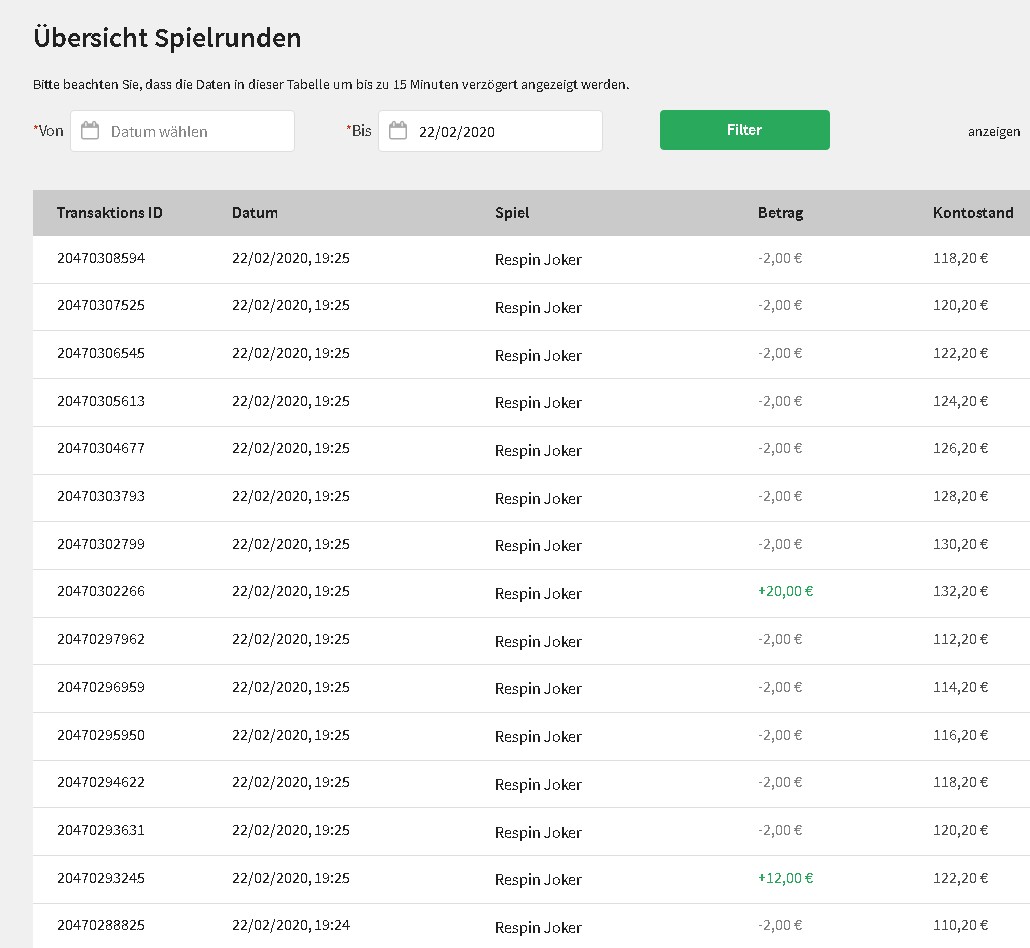Viewport: 1030px width, 948px height.
Task: Click the Von 'Datum wählen' date input
Action: (x=183, y=131)
